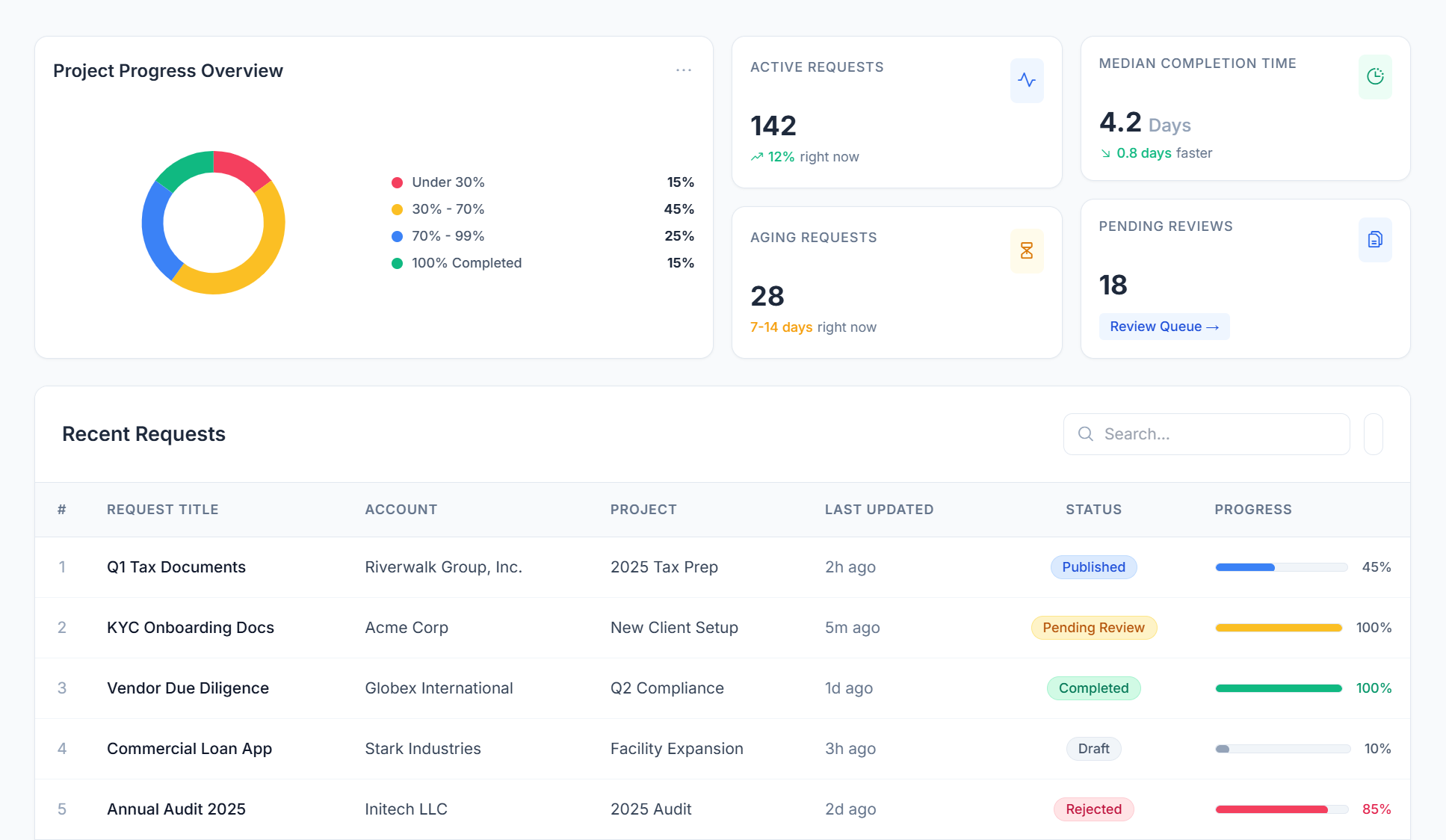Open the Vendor Due Diligence request
1446x840 pixels.
coord(188,688)
